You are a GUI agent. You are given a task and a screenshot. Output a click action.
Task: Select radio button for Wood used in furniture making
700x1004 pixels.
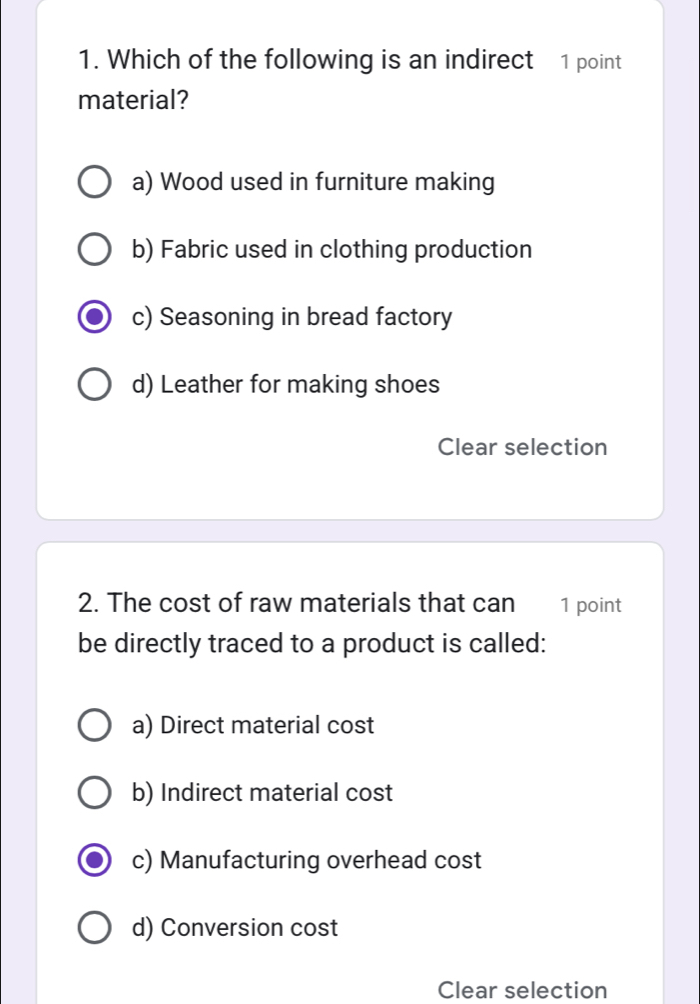95,184
